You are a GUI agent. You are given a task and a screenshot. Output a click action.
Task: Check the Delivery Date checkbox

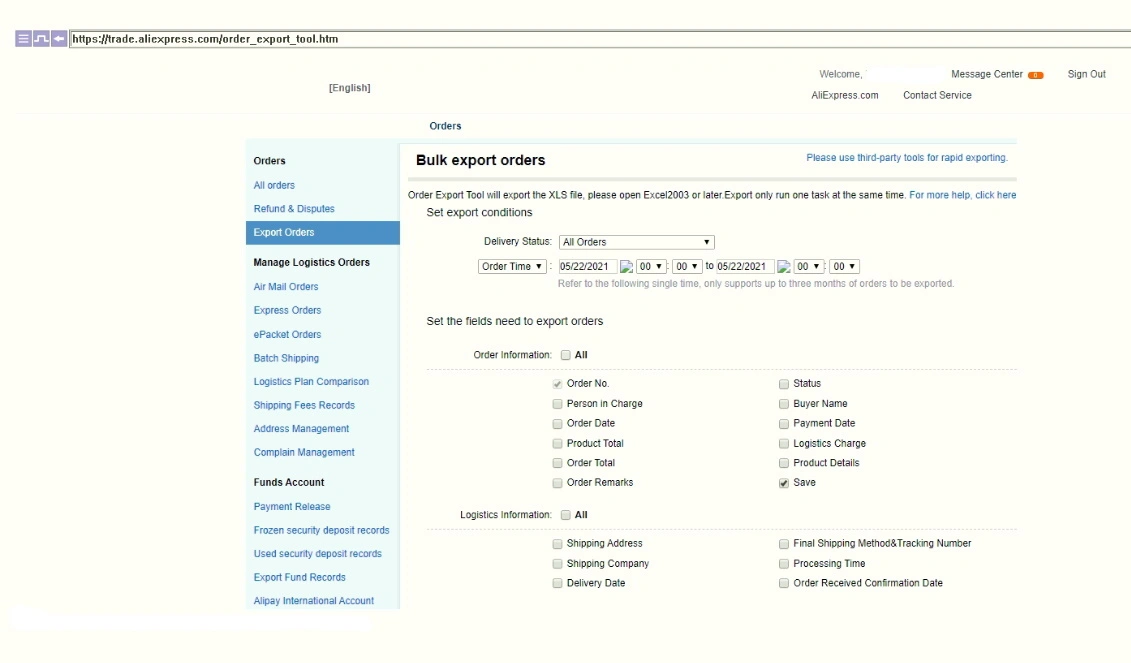tap(557, 584)
